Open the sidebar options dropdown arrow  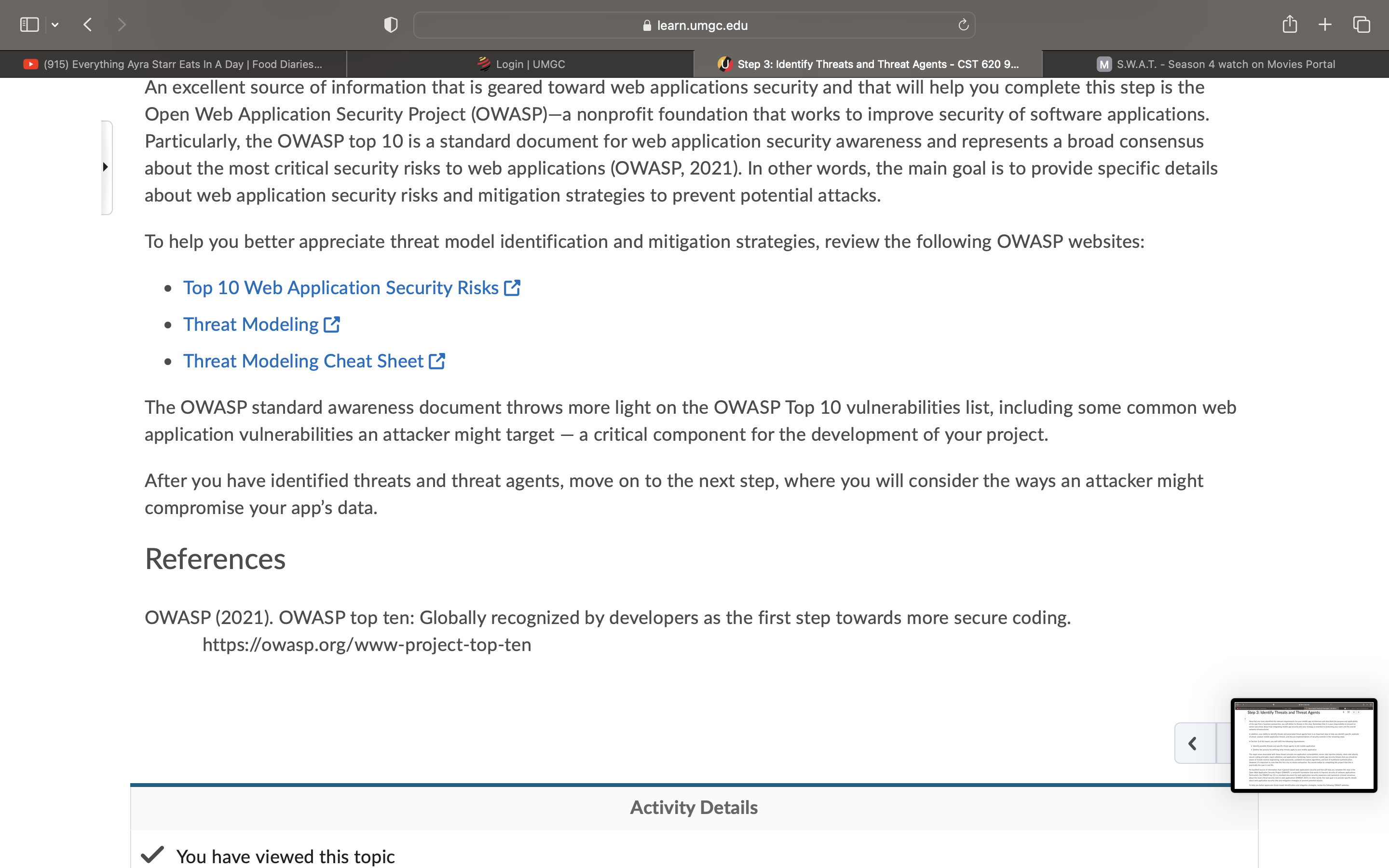point(55,25)
